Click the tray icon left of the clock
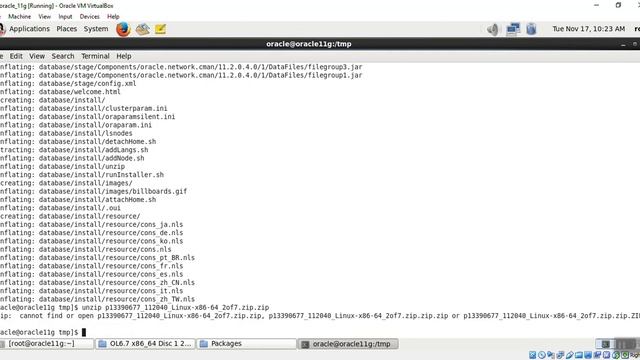Image resolution: width=640 pixels, height=360 pixels. point(531,29)
